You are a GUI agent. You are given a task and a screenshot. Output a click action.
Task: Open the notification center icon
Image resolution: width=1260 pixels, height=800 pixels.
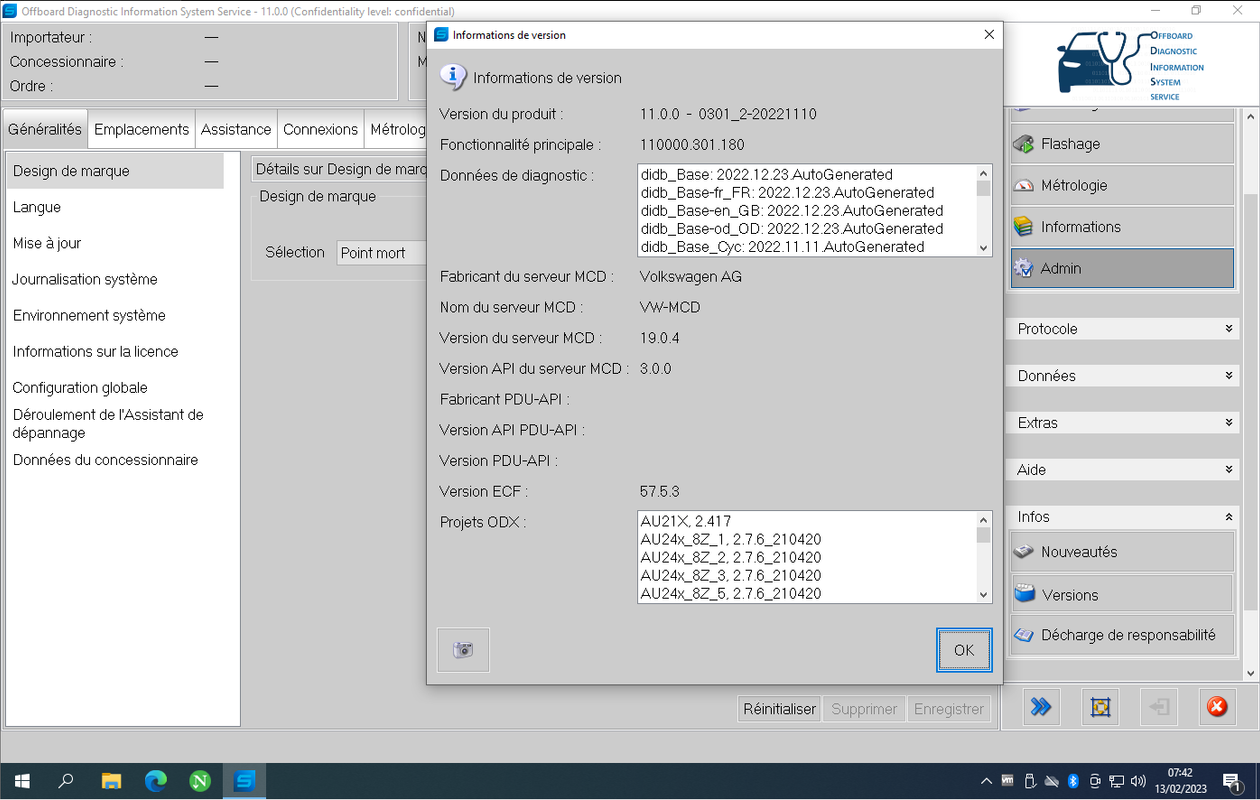[x=1232, y=782]
